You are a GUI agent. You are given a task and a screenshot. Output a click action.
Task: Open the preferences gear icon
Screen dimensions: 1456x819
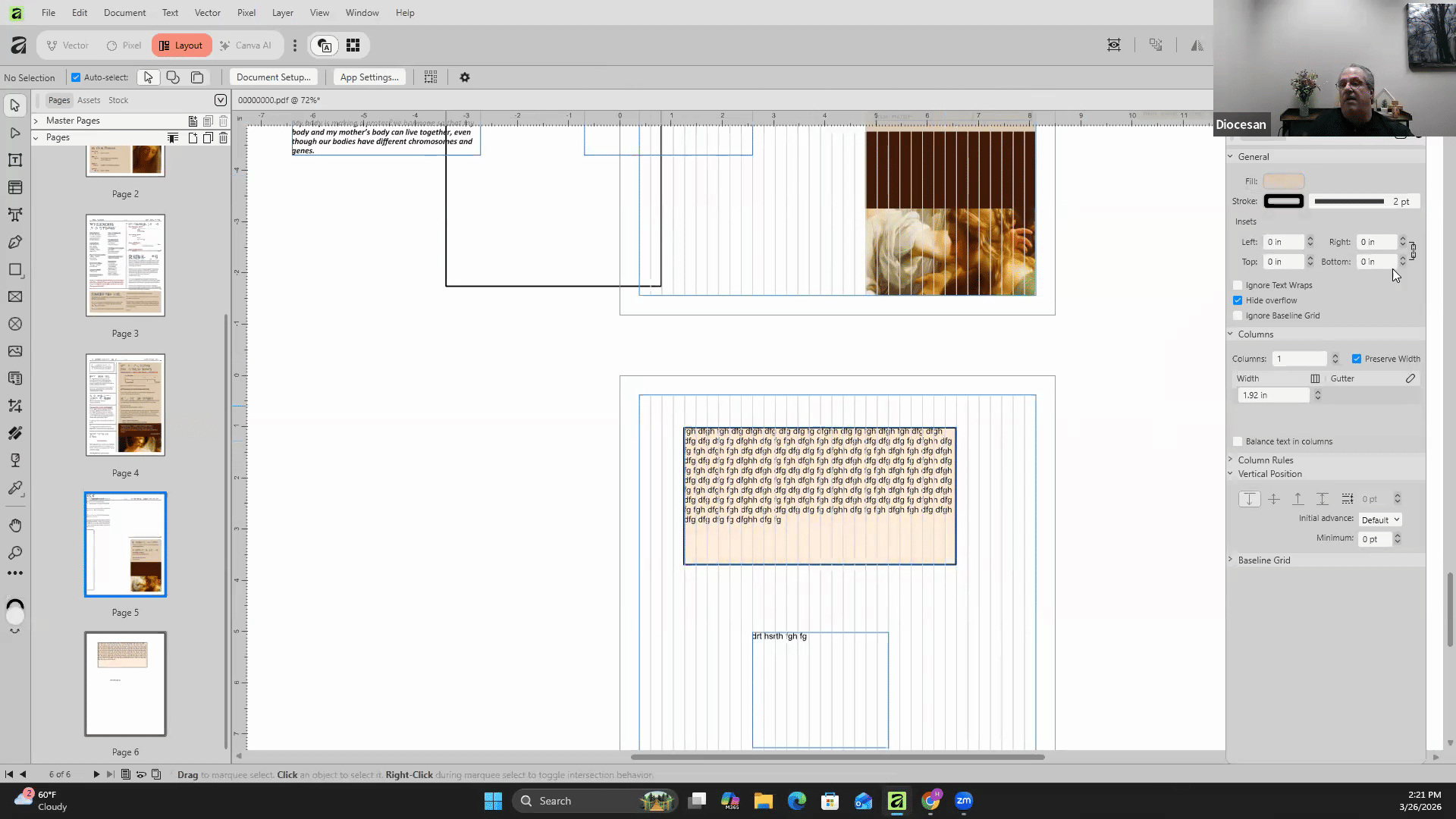[465, 77]
